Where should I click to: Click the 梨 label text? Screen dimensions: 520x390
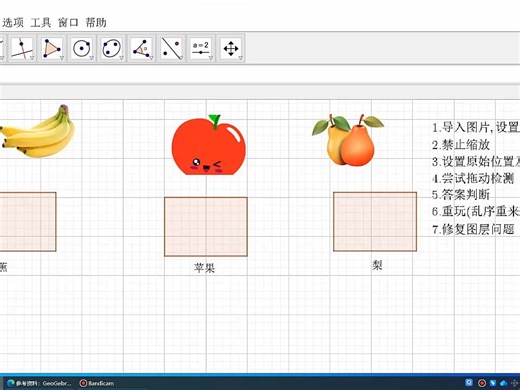coord(377,265)
